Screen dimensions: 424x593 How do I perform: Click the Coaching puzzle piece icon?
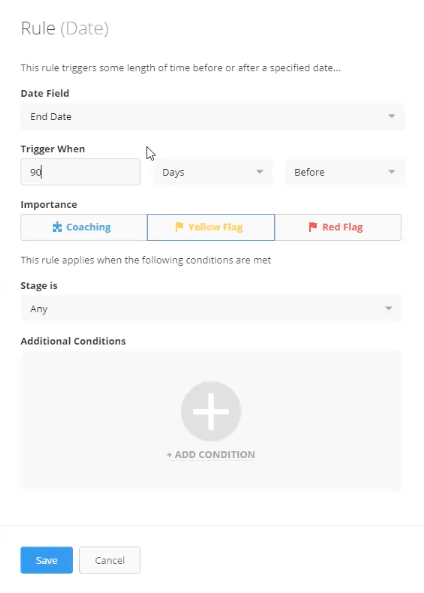coord(57,227)
